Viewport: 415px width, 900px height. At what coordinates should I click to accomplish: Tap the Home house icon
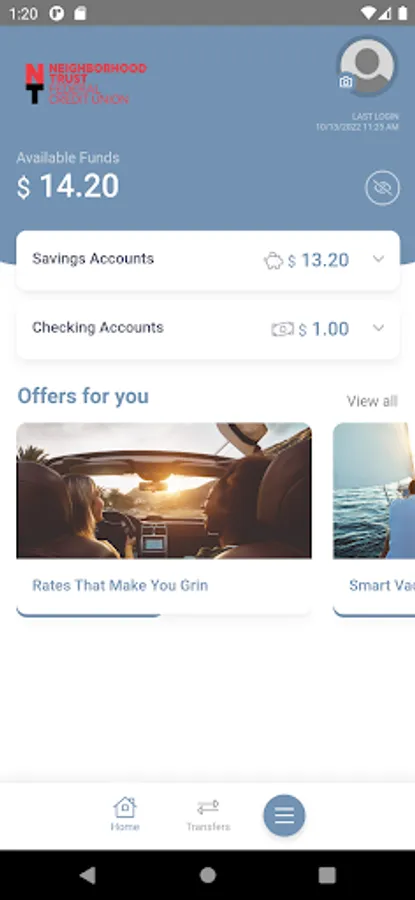(125, 807)
